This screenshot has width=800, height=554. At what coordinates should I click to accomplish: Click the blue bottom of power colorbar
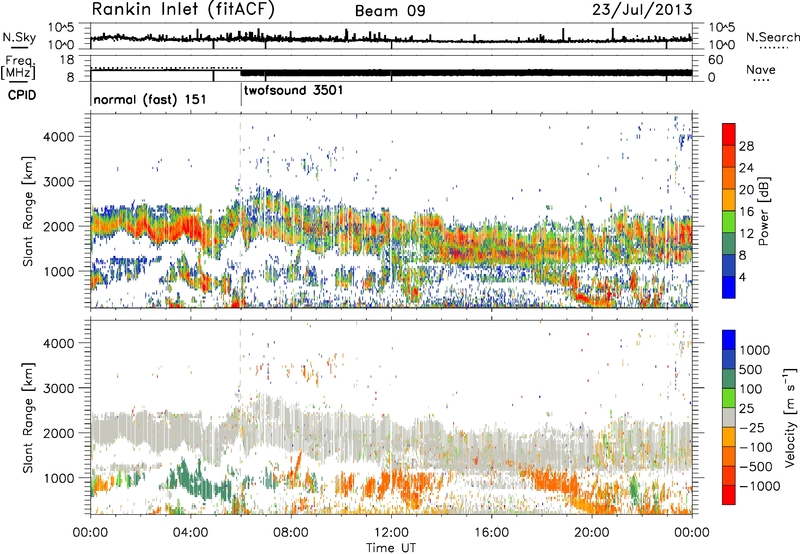[x=729, y=288]
